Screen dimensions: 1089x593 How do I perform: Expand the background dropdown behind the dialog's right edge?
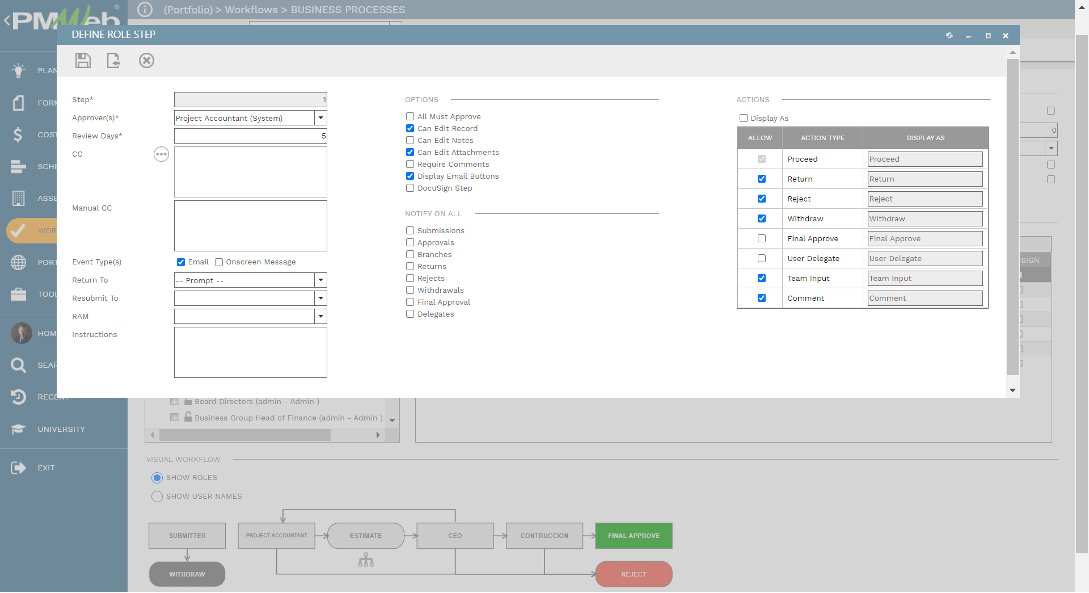(x=1051, y=148)
